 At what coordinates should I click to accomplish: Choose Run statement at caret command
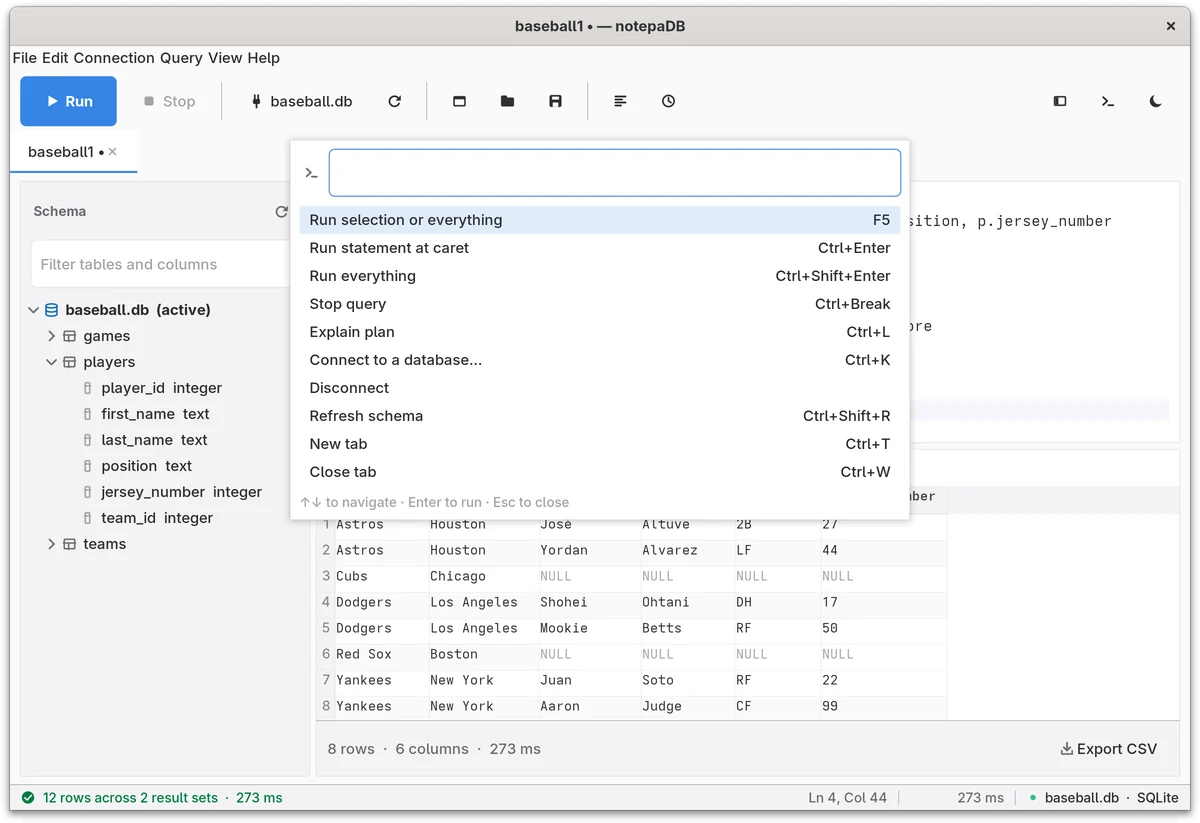tap(600, 248)
